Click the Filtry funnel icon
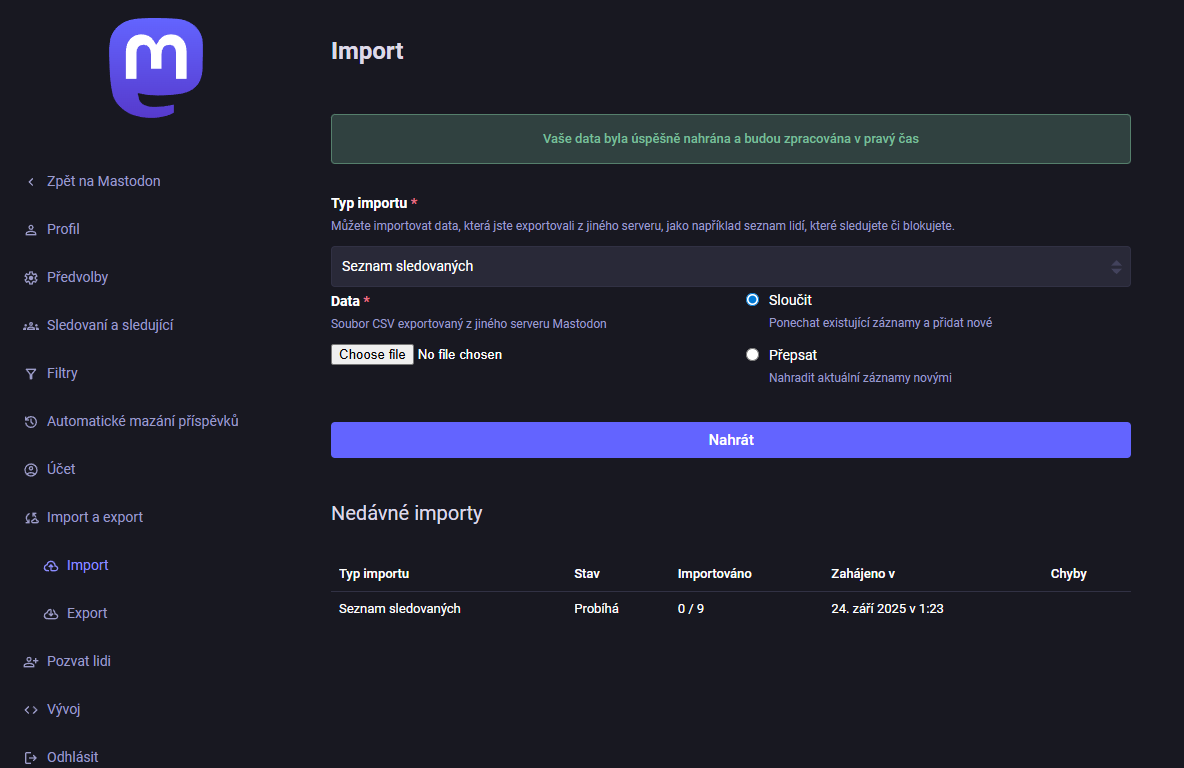Viewport: 1184px width, 768px height. [30, 374]
